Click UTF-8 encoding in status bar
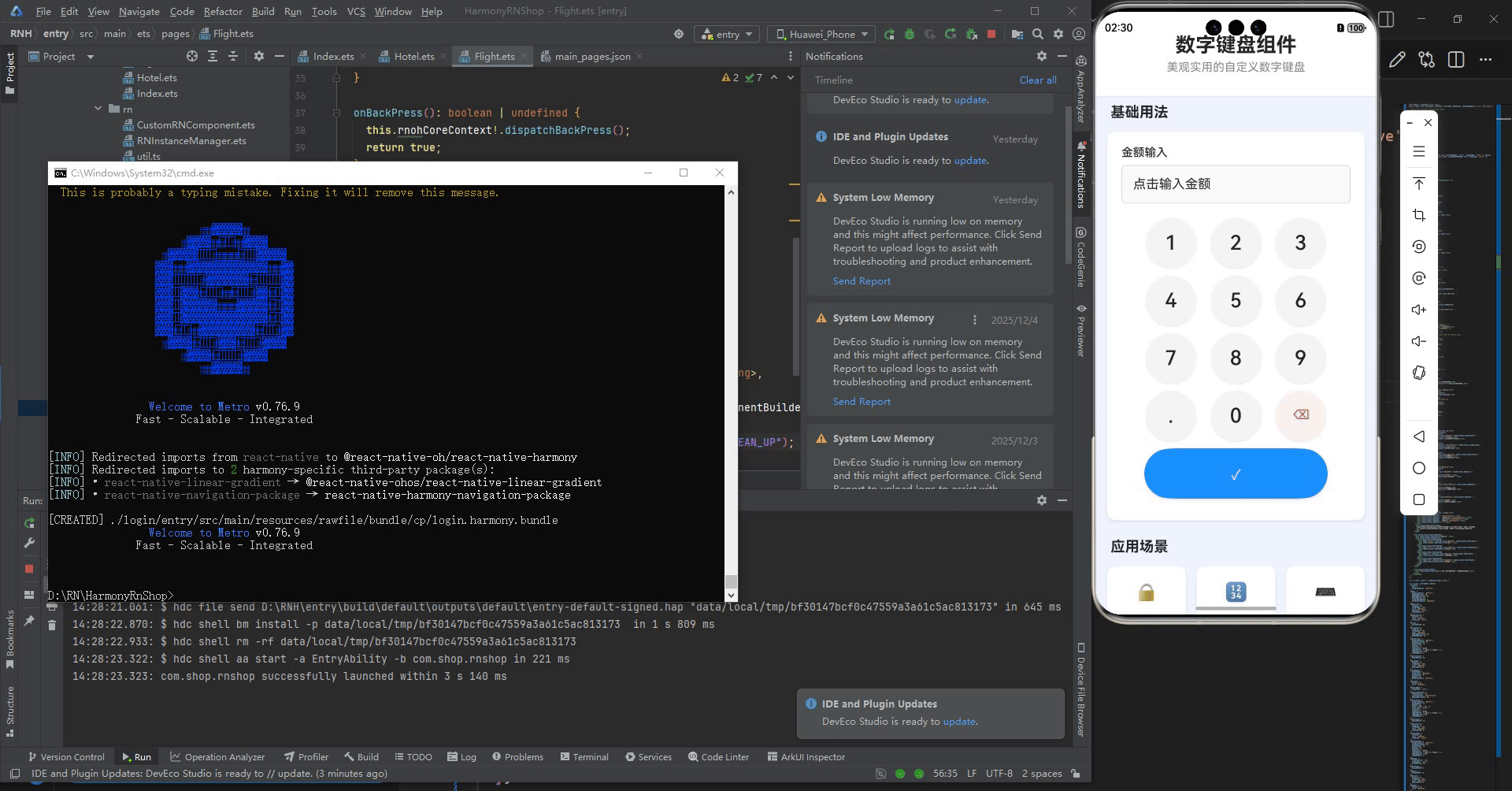Screen dimensions: 1512x791 point(999,774)
